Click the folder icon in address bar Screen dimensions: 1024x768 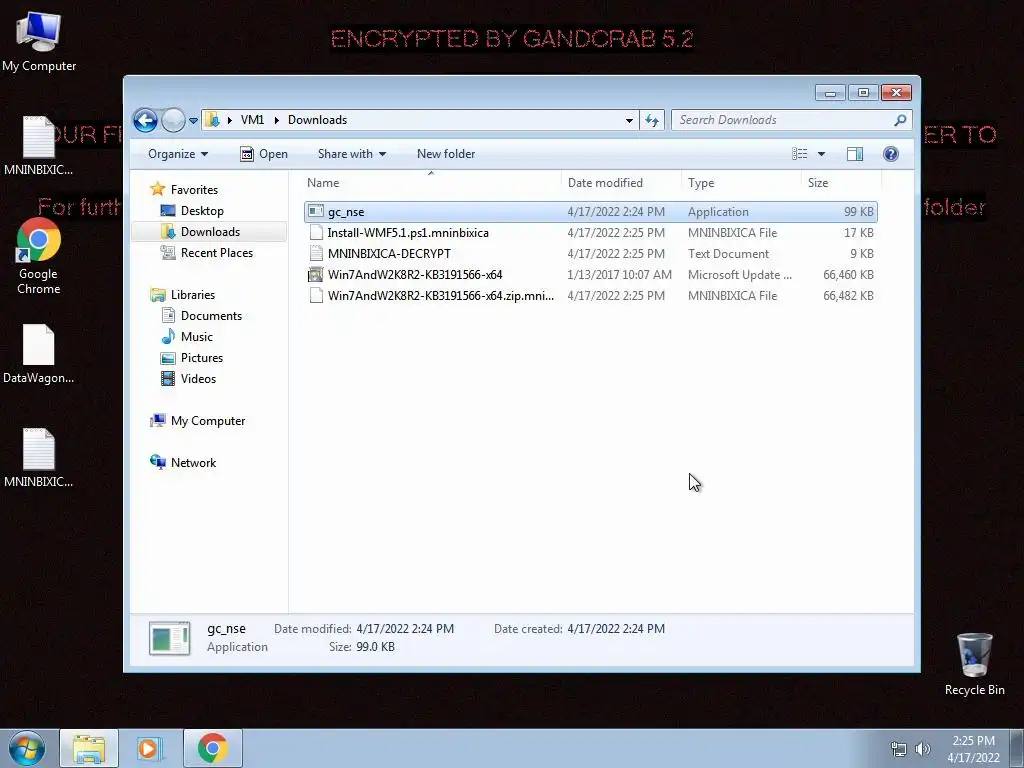click(212, 120)
